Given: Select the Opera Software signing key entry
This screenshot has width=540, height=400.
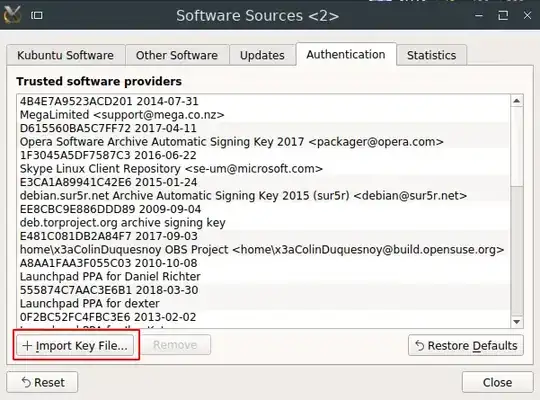Looking at the screenshot, I should click(264, 135).
